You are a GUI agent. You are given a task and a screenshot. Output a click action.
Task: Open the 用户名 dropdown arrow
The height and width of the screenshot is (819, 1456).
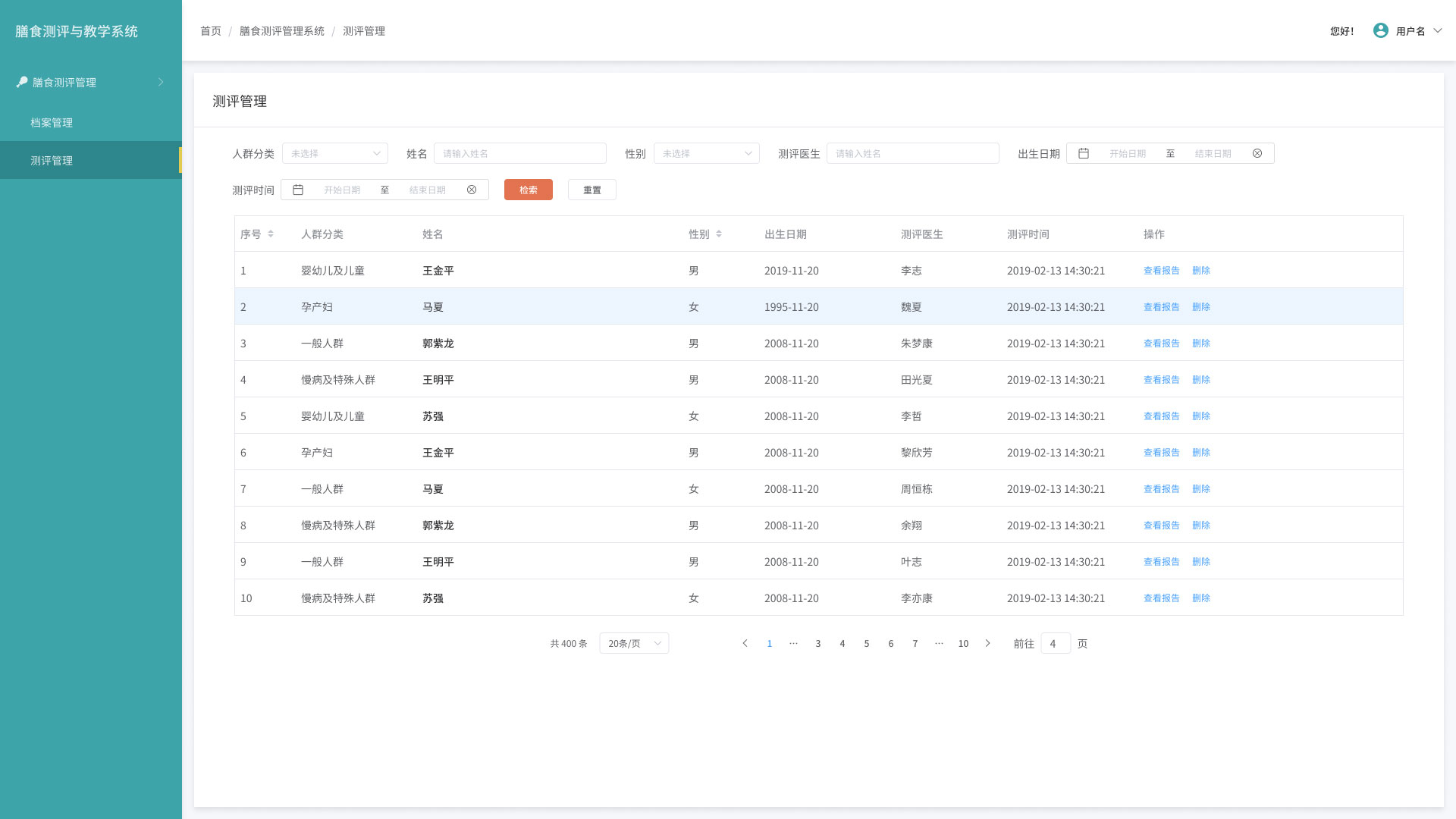1437,31
